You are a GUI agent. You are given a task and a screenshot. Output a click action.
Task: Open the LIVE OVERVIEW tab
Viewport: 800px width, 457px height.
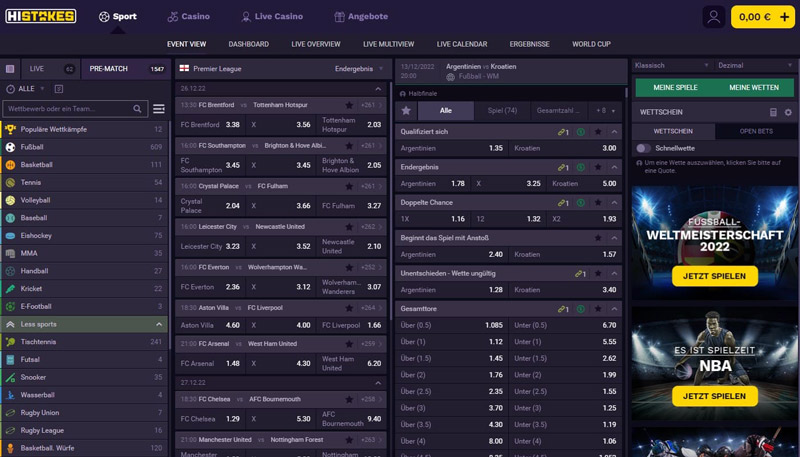click(x=316, y=44)
